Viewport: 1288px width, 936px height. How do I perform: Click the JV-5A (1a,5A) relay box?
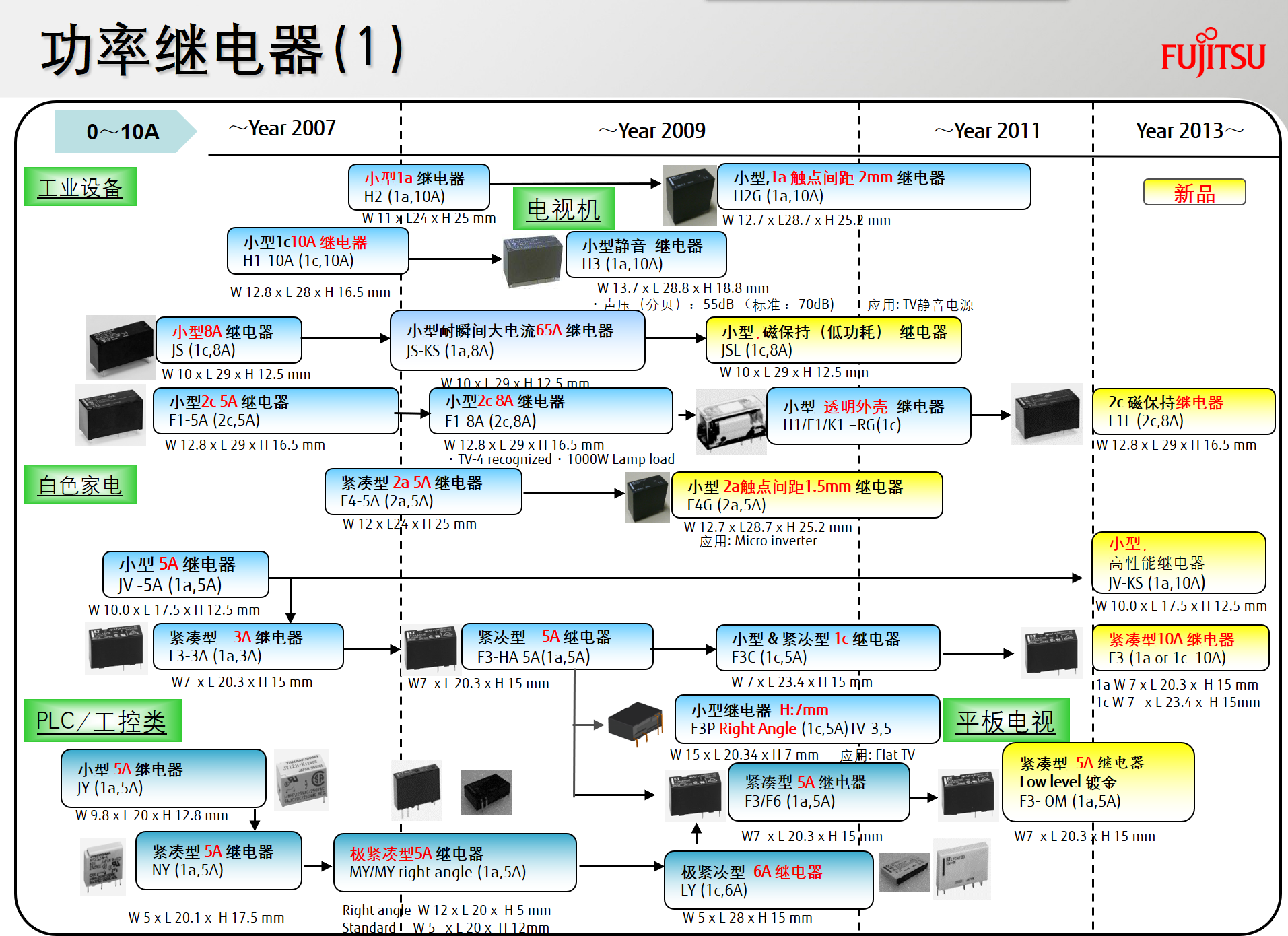click(185, 574)
